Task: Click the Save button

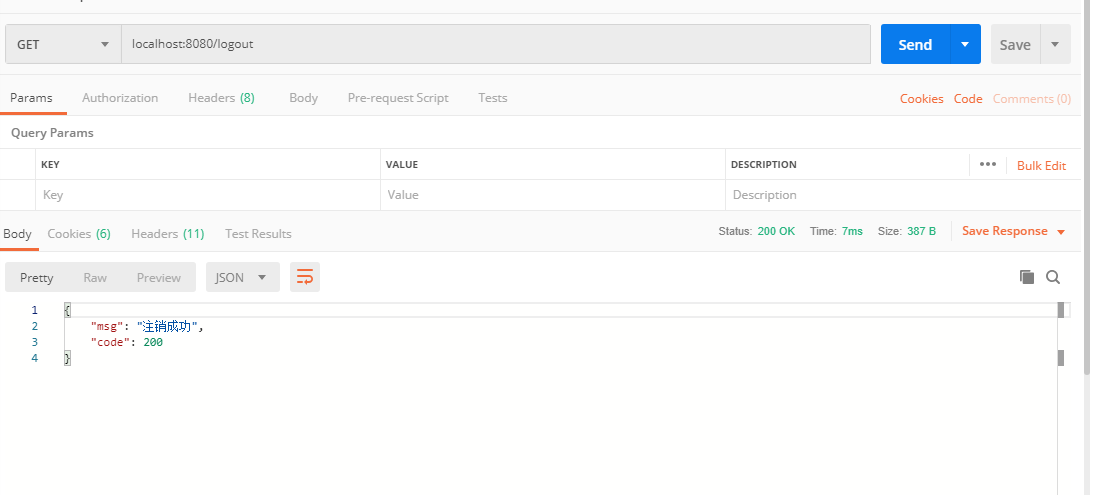Action: [x=1015, y=44]
